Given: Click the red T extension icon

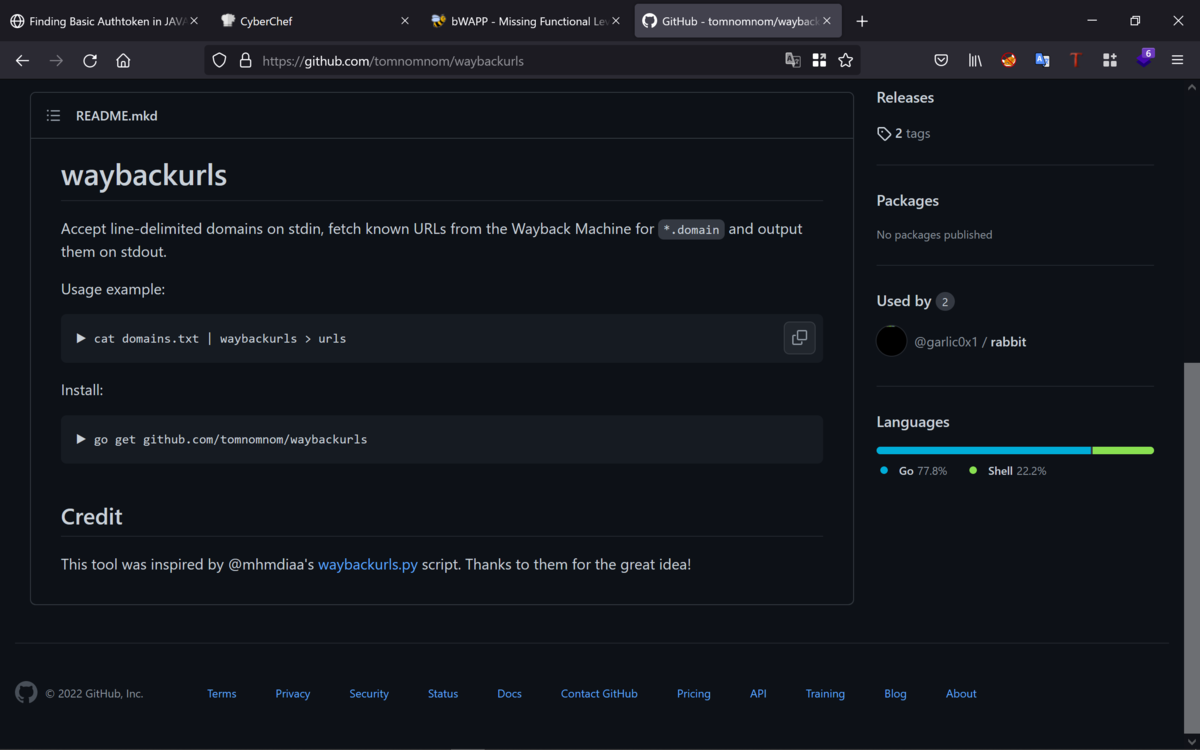Looking at the screenshot, I should 1076,60.
